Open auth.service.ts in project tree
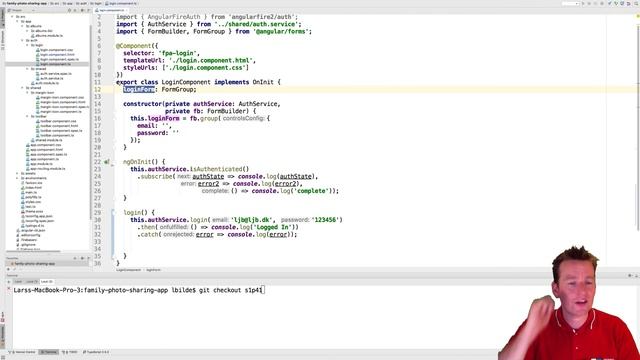640x360 pixels. 51,78
